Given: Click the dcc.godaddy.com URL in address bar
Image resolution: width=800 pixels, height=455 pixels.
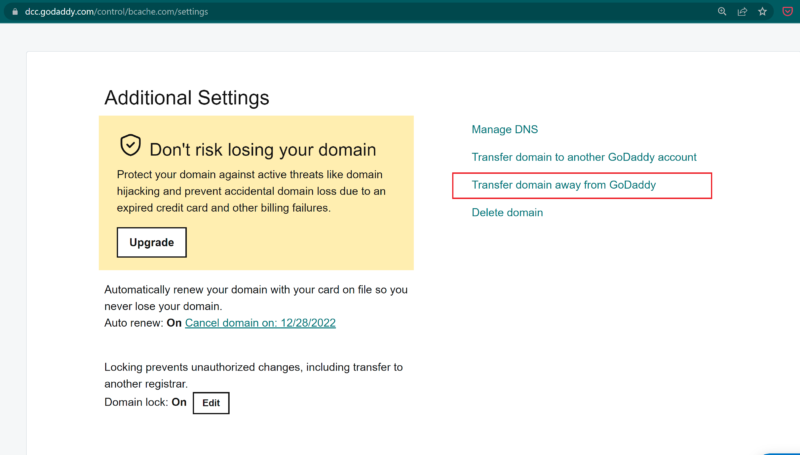Looking at the screenshot, I should tap(116, 11).
